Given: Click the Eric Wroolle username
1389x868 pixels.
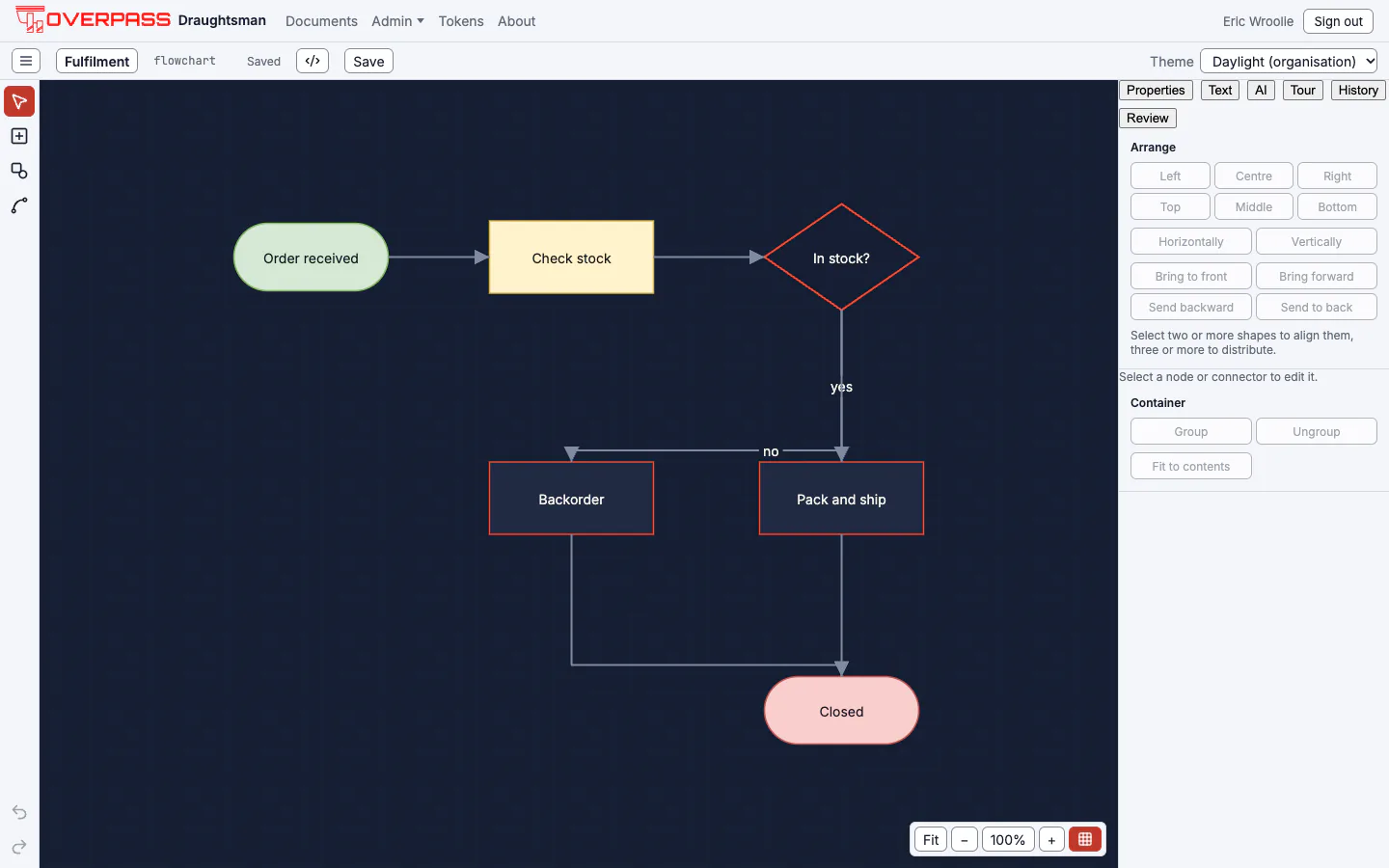Looking at the screenshot, I should (1258, 21).
